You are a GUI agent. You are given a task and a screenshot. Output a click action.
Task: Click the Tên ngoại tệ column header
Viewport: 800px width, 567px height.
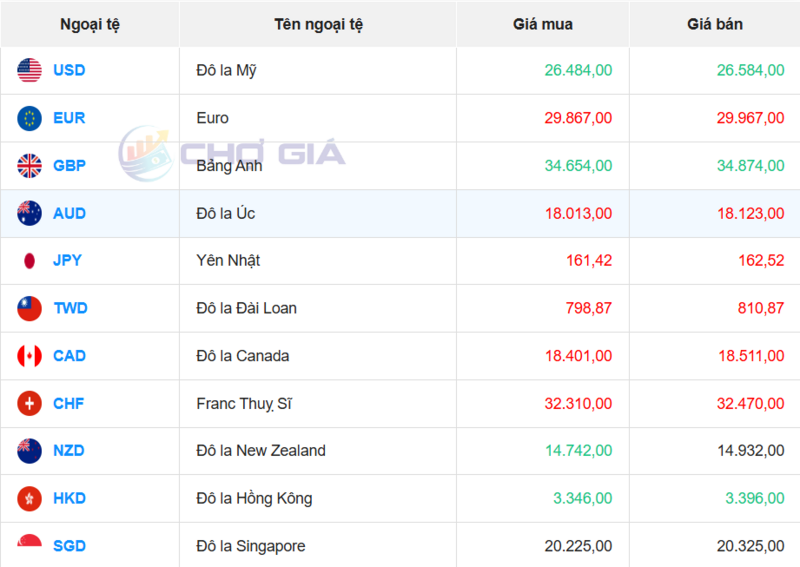pyautogui.click(x=318, y=24)
